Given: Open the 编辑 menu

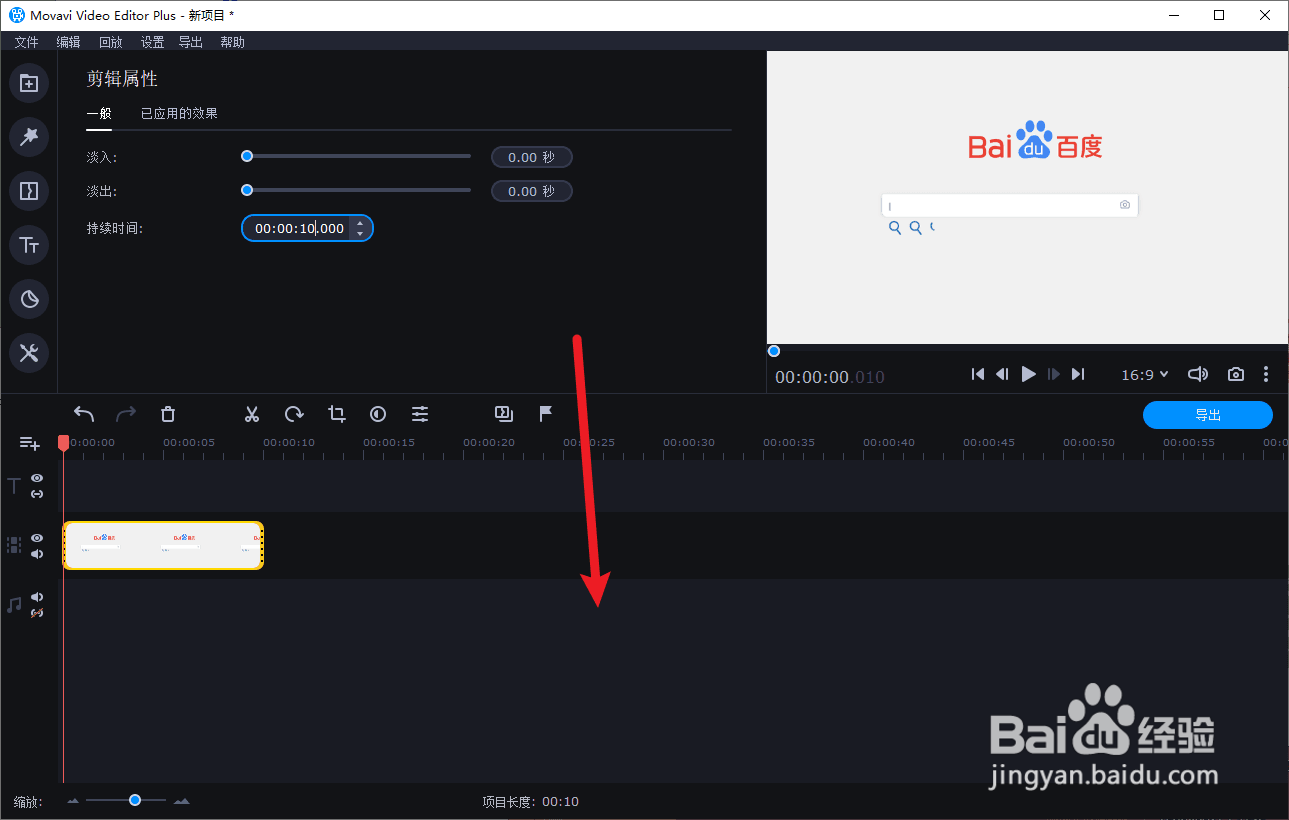Looking at the screenshot, I should [68, 42].
